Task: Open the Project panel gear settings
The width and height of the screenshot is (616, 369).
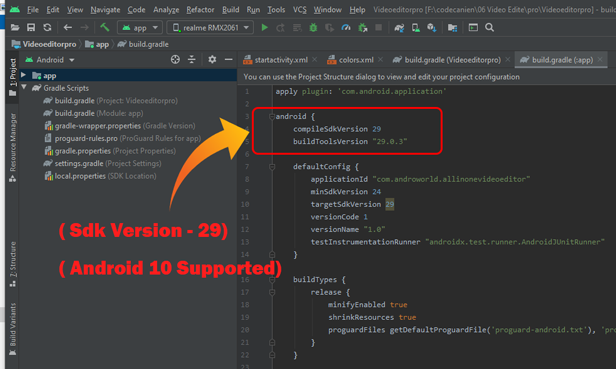Action: pos(212,59)
